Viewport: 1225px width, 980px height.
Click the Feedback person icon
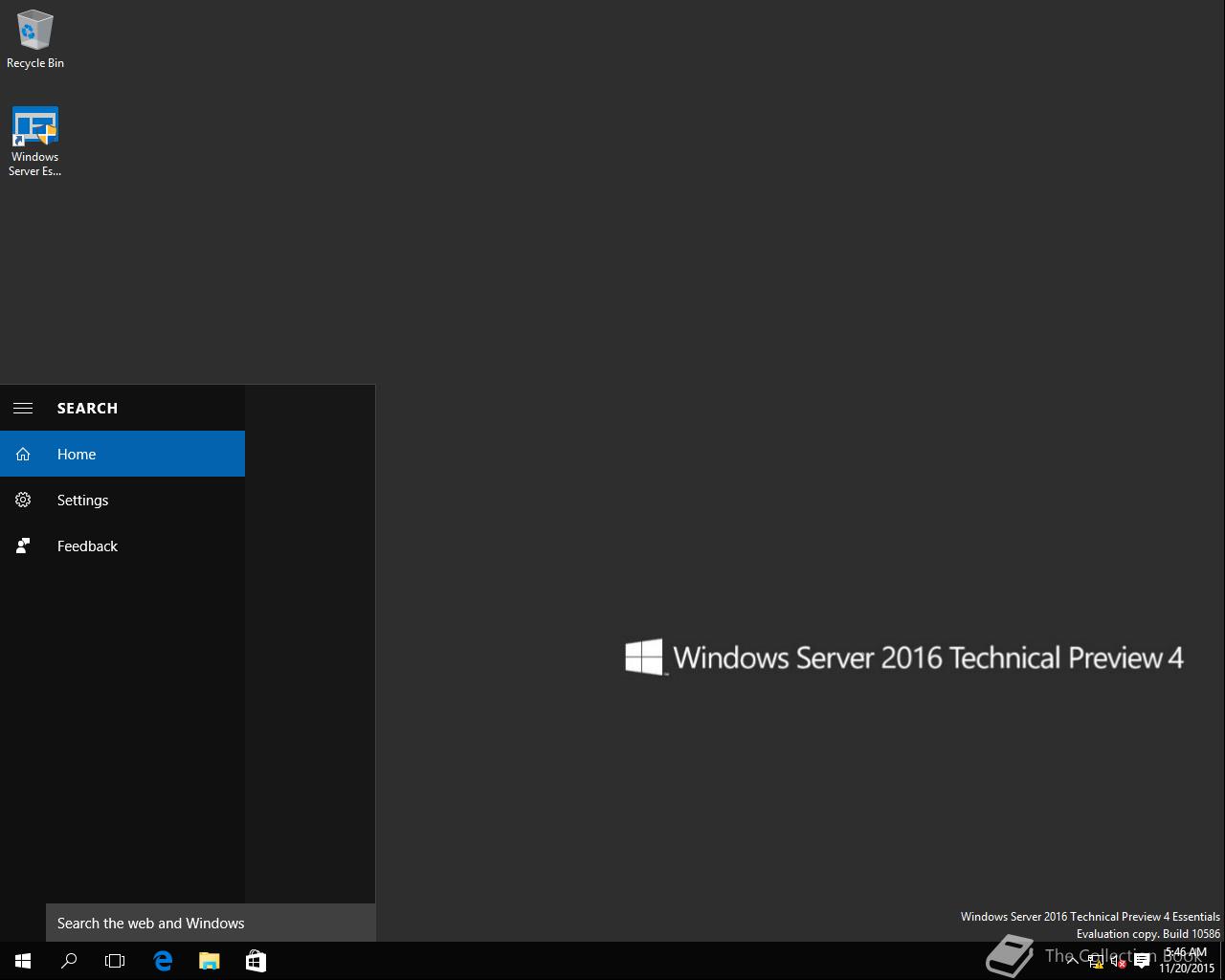23,546
